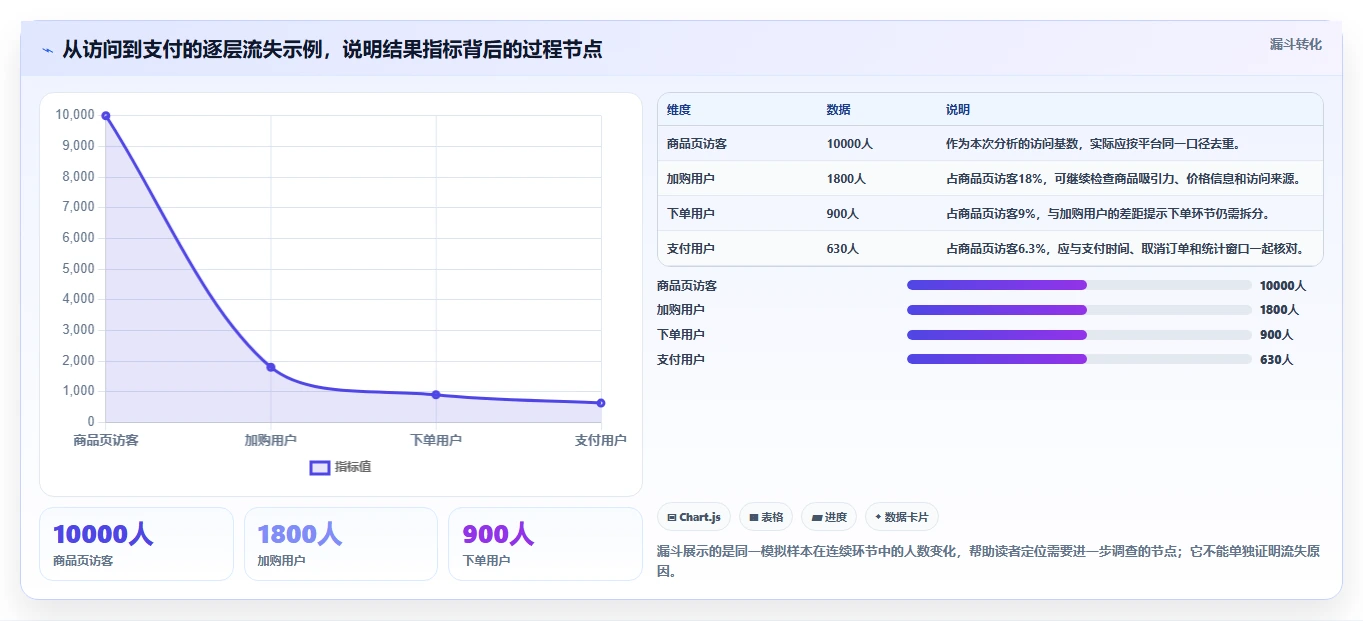Click the 5,000 y-axis label
This screenshot has width=1363, height=621.
click(x=78, y=269)
